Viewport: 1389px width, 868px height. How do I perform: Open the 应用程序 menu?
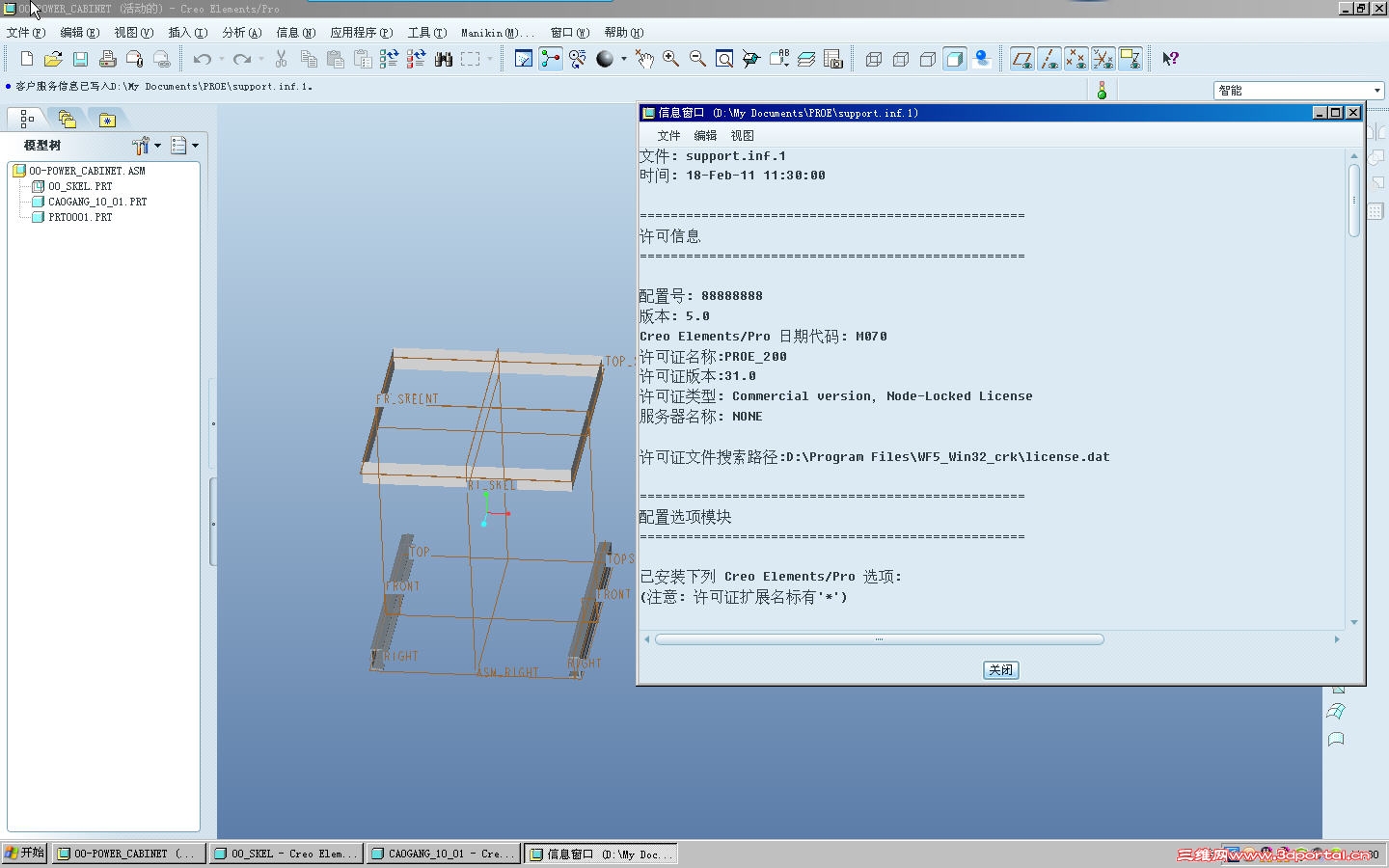pyautogui.click(x=362, y=33)
